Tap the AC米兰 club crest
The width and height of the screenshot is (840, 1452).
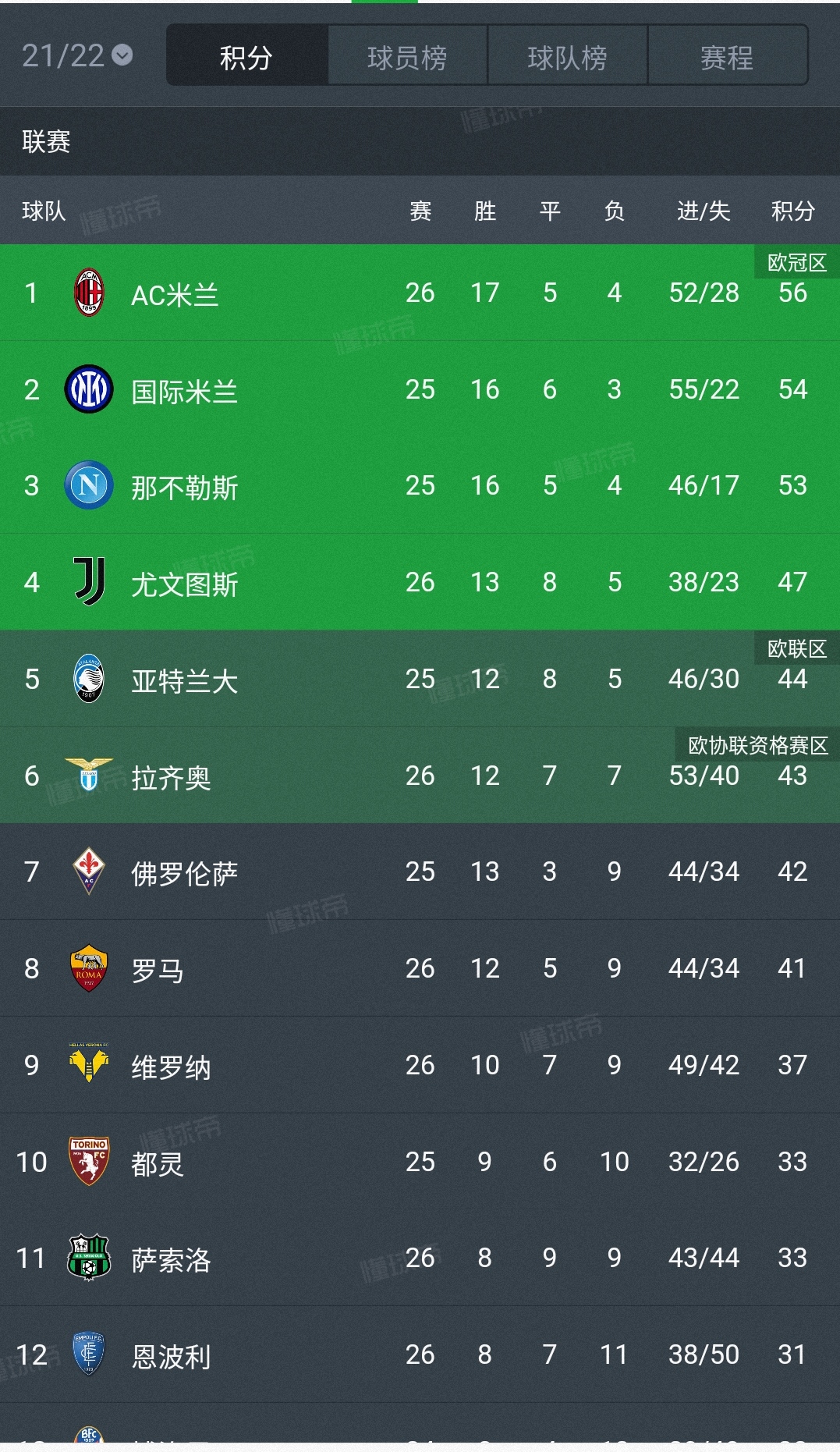[x=89, y=293]
